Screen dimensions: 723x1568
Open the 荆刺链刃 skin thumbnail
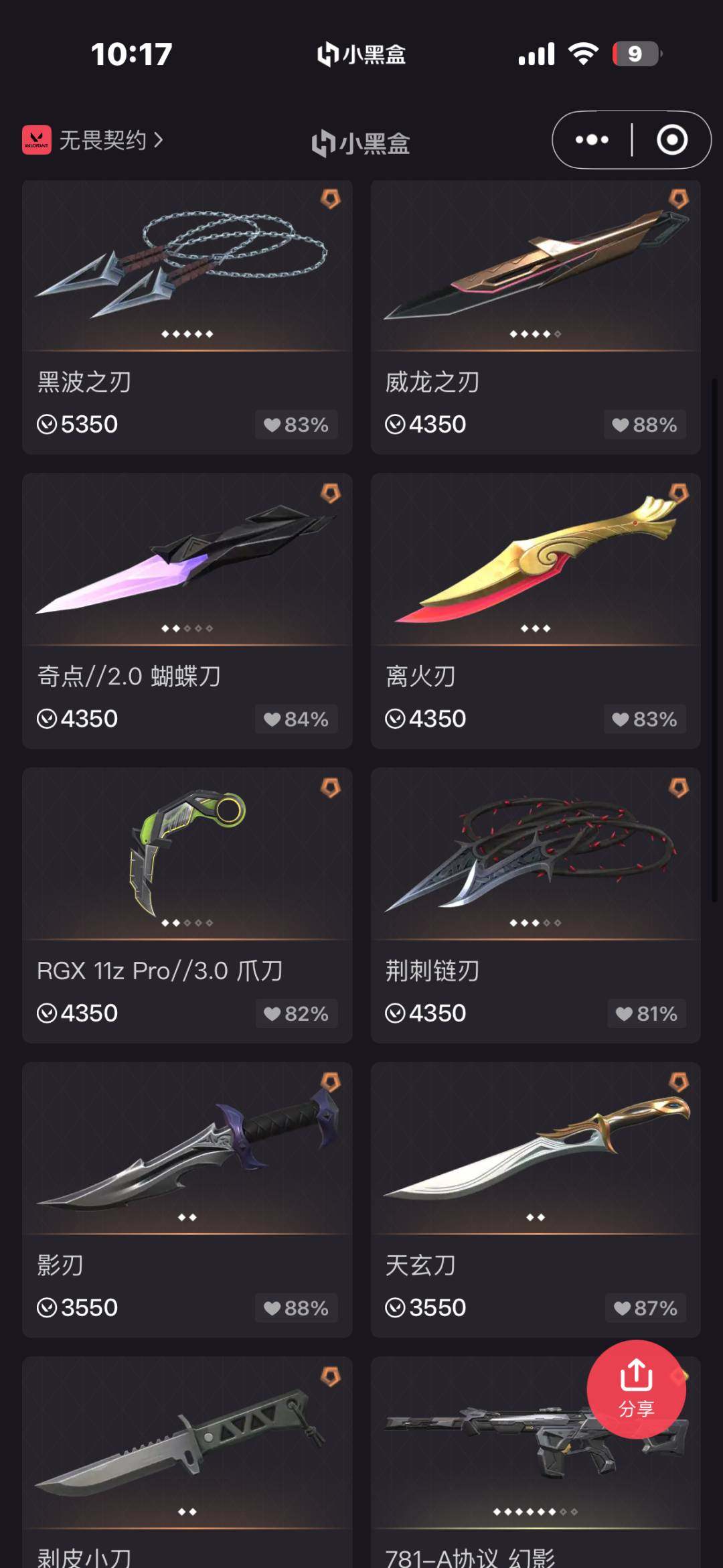536,853
